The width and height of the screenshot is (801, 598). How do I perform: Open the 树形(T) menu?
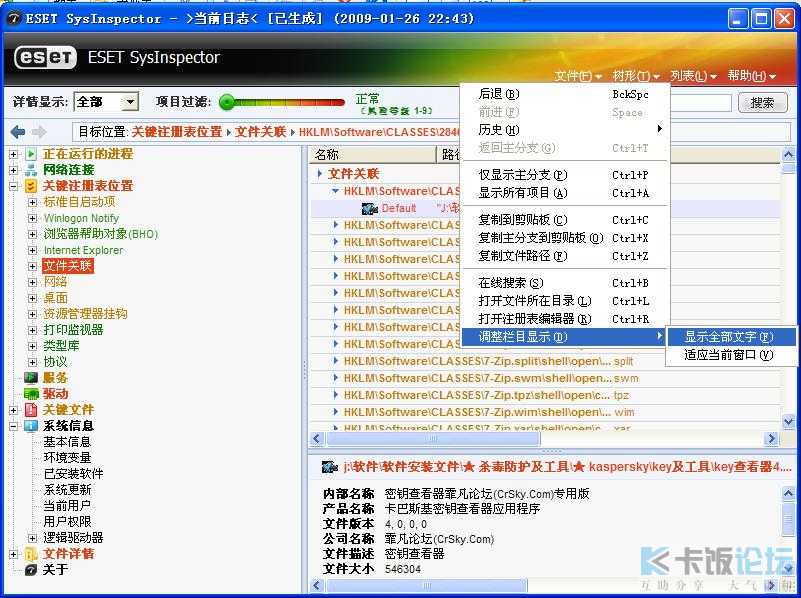tap(636, 76)
